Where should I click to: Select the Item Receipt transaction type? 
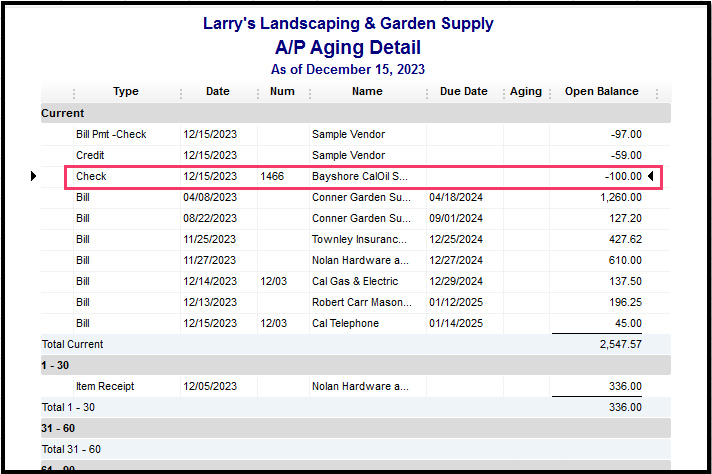tap(105, 386)
